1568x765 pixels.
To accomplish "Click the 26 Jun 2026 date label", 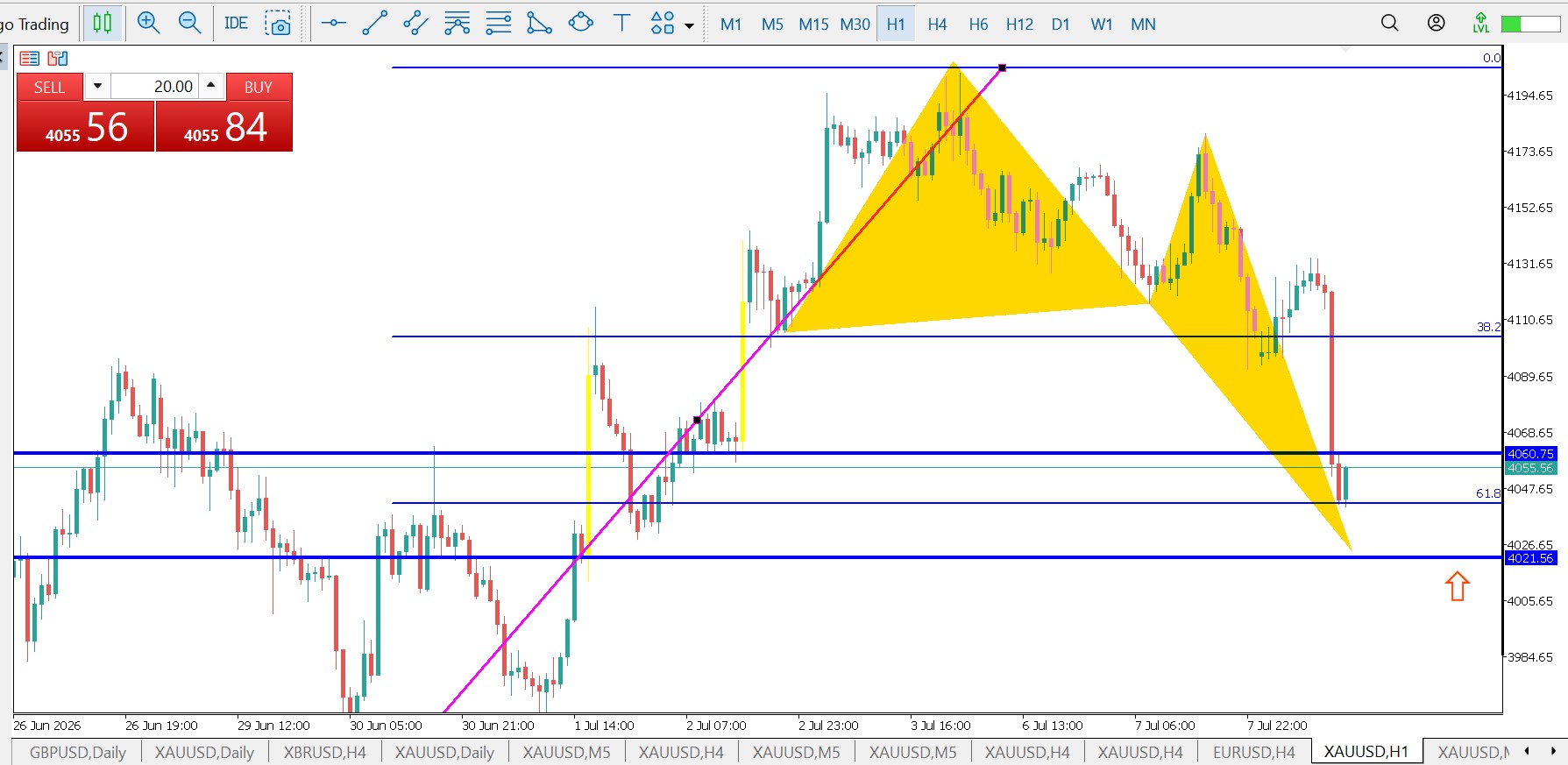I will click(47, 726).
